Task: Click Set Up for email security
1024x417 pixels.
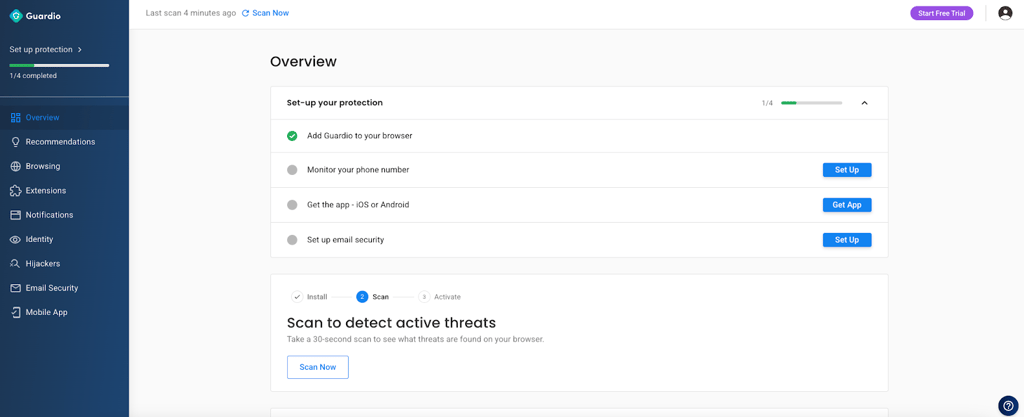Action: [847, 240]
